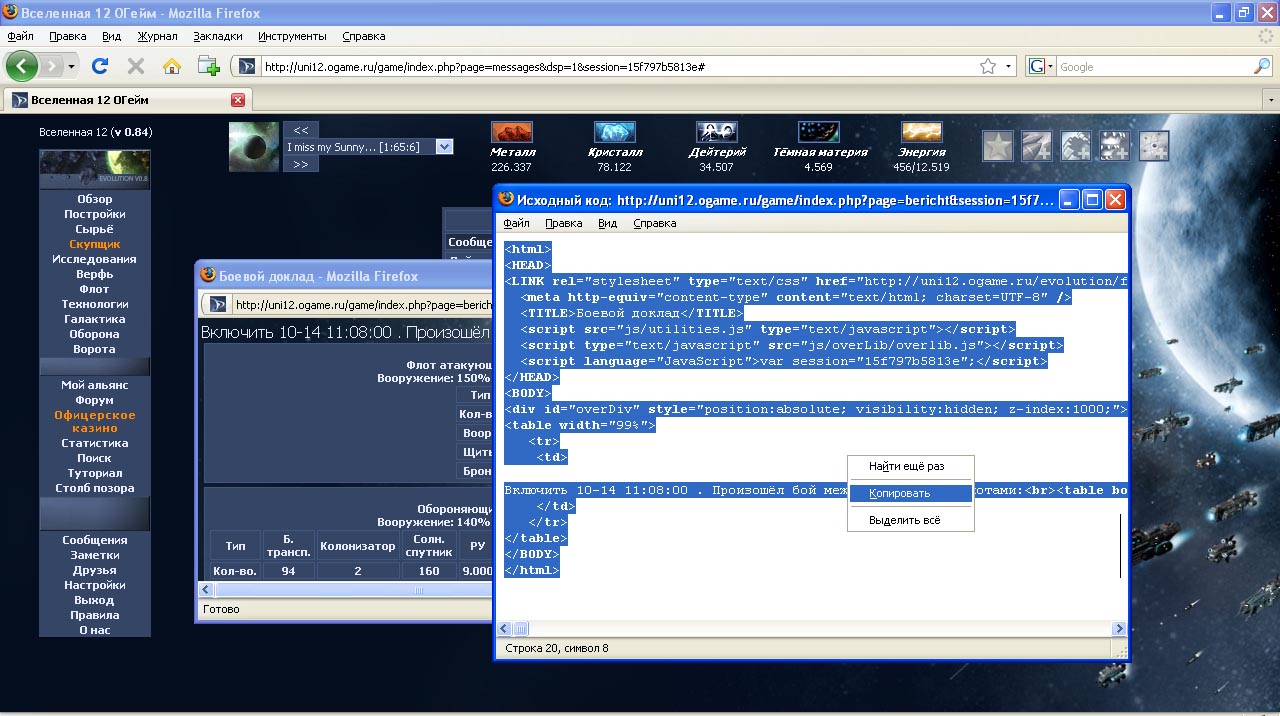Open the Скупщик sidebar link
The width and height of the screenshot is (1280, 716).
[95, 244]
